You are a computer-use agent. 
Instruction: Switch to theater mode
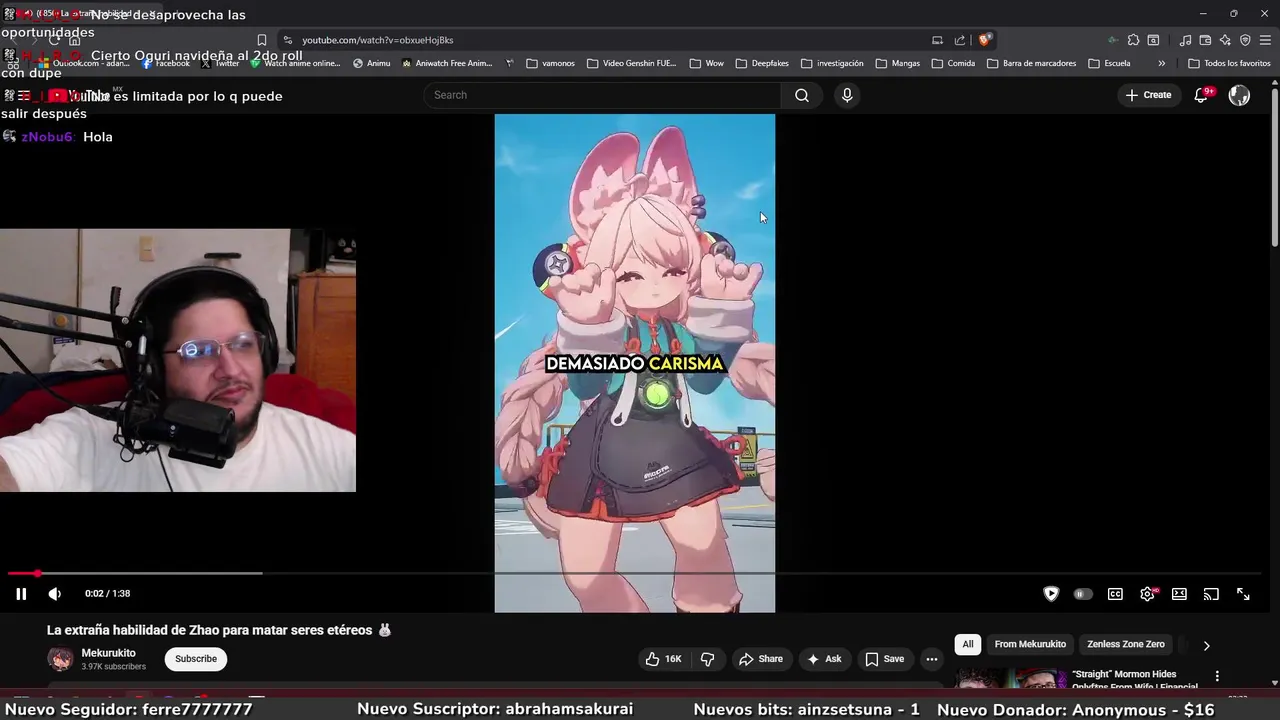[x=1179, y=594]
